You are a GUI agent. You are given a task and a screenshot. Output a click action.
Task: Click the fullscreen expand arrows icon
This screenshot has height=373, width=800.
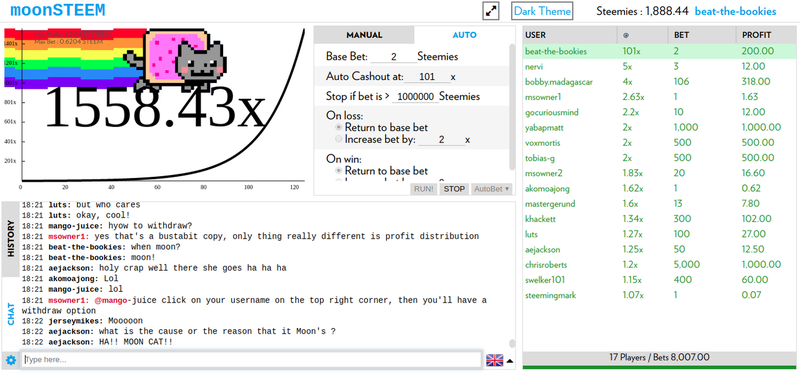coord(491,11)
